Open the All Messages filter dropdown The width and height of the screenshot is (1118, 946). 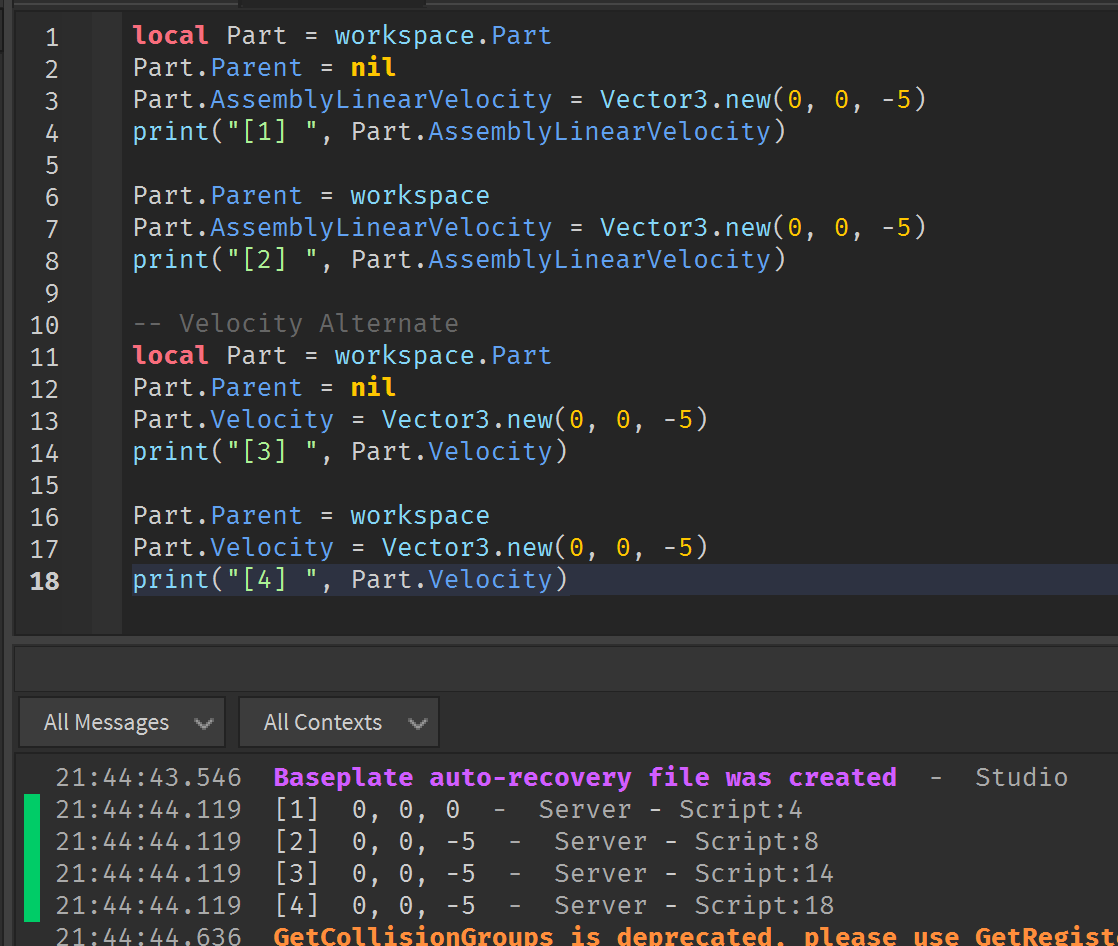(120, 722)
